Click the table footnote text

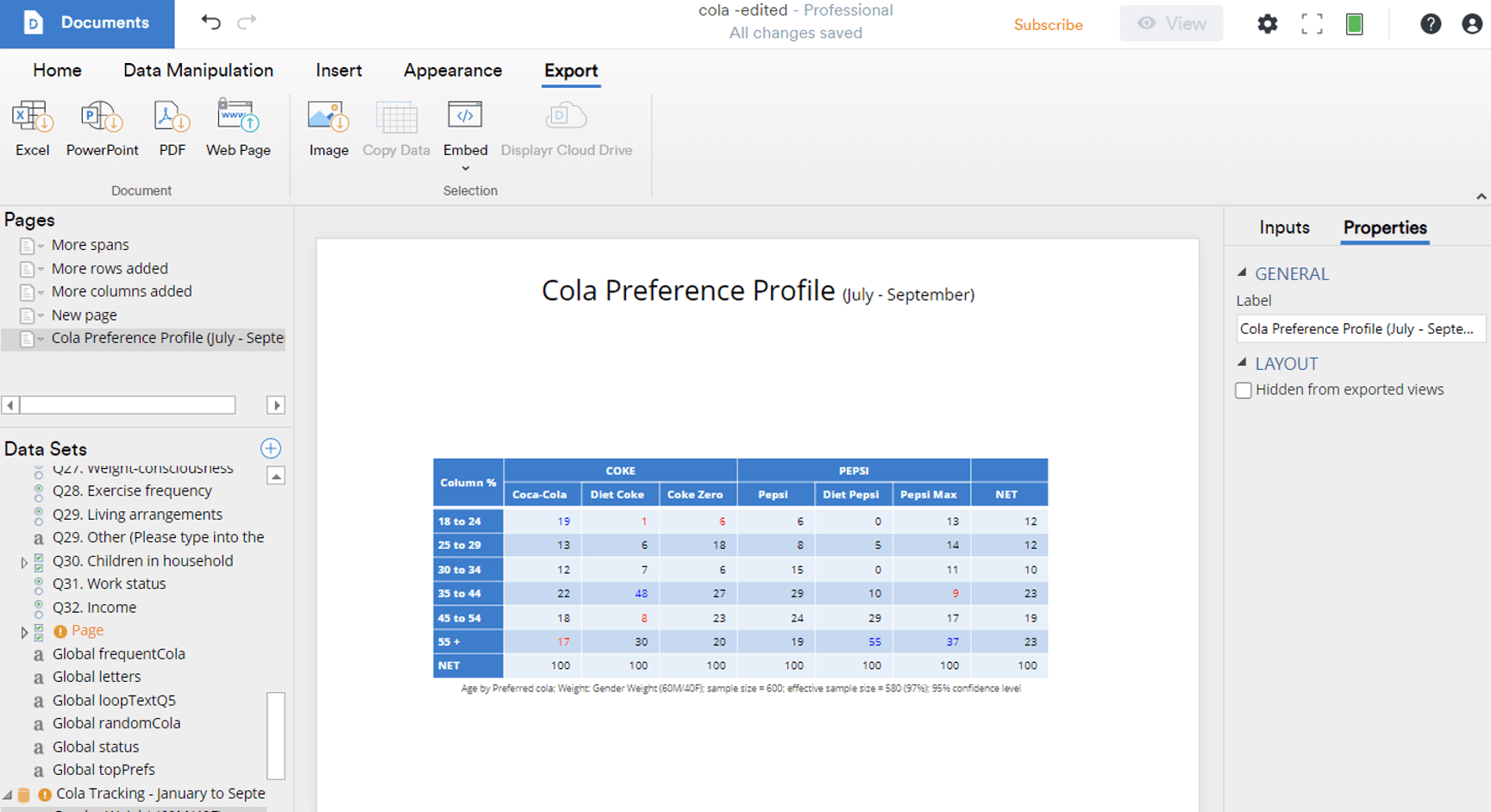coord(741,689)
